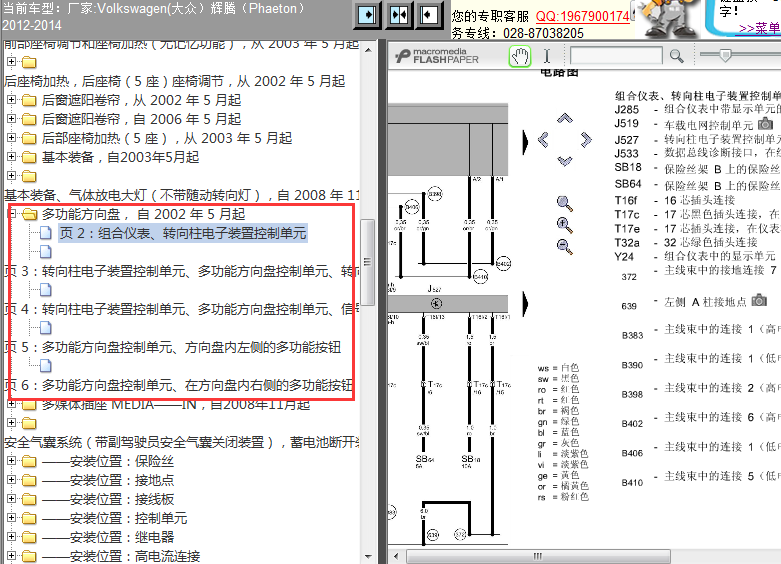Open the QQ:1967900174 customer service link
781x564 pixels.
[x=582, y=16]
